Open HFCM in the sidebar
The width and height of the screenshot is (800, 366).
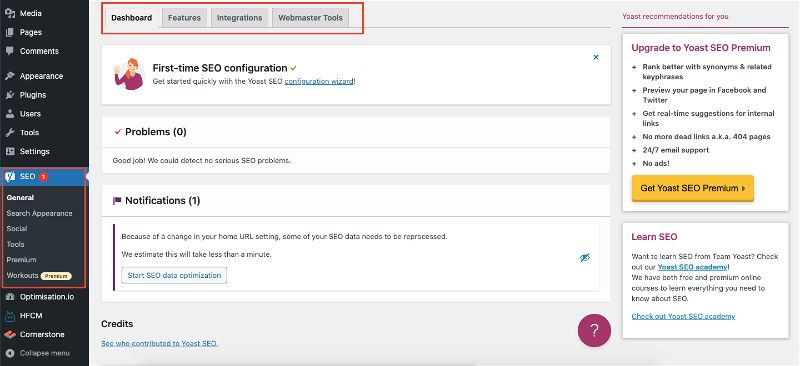31,316
